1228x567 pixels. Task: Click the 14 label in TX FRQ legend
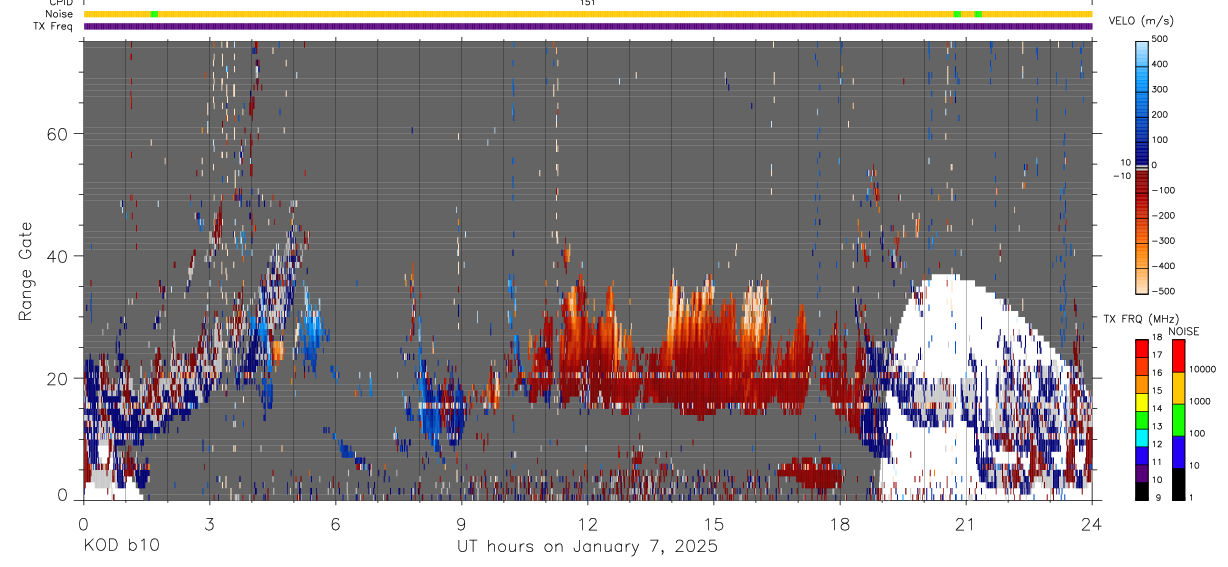pos(1157,408)
